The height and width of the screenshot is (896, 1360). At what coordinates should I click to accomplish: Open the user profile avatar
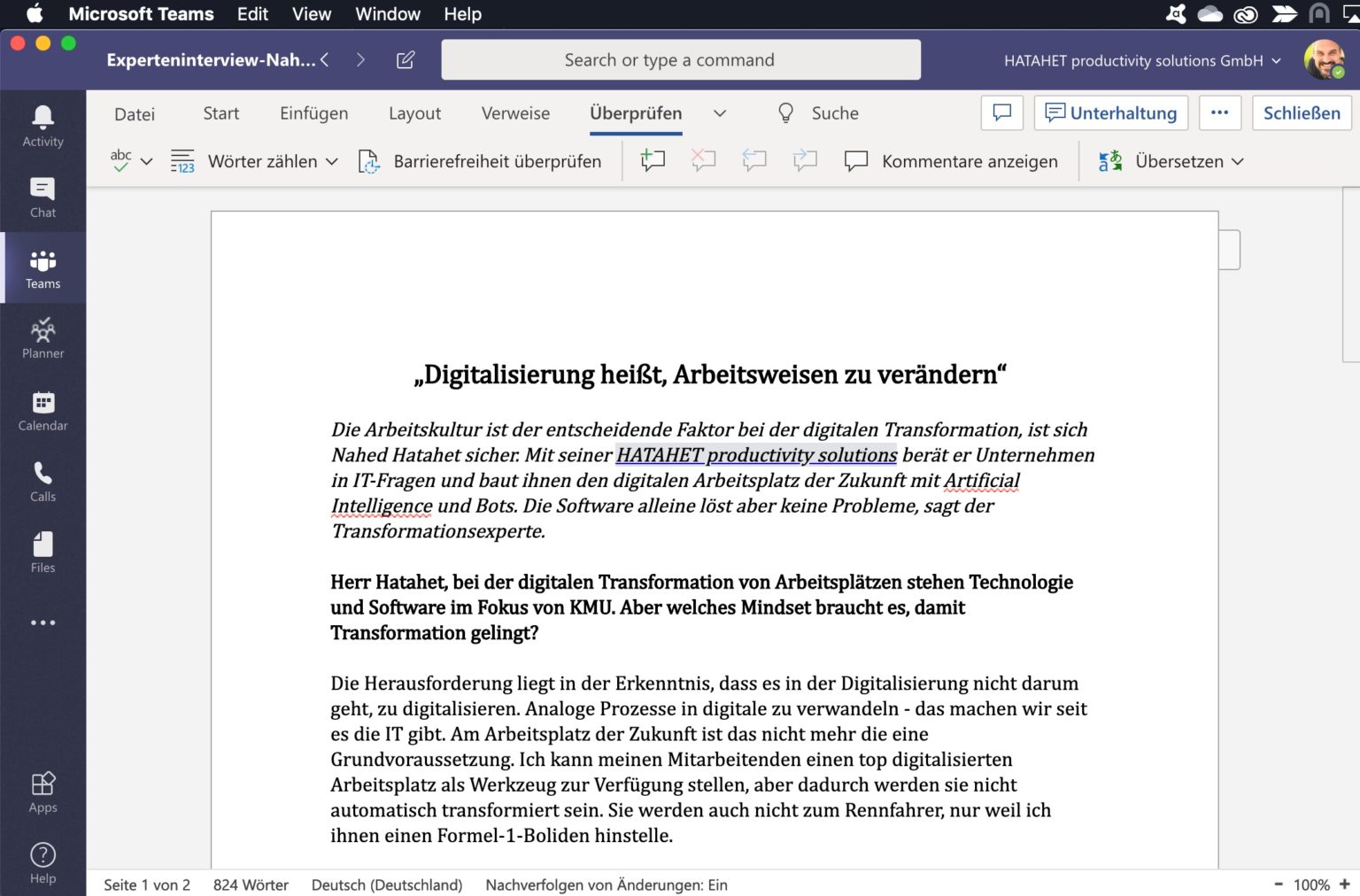tap(1325, 59)
